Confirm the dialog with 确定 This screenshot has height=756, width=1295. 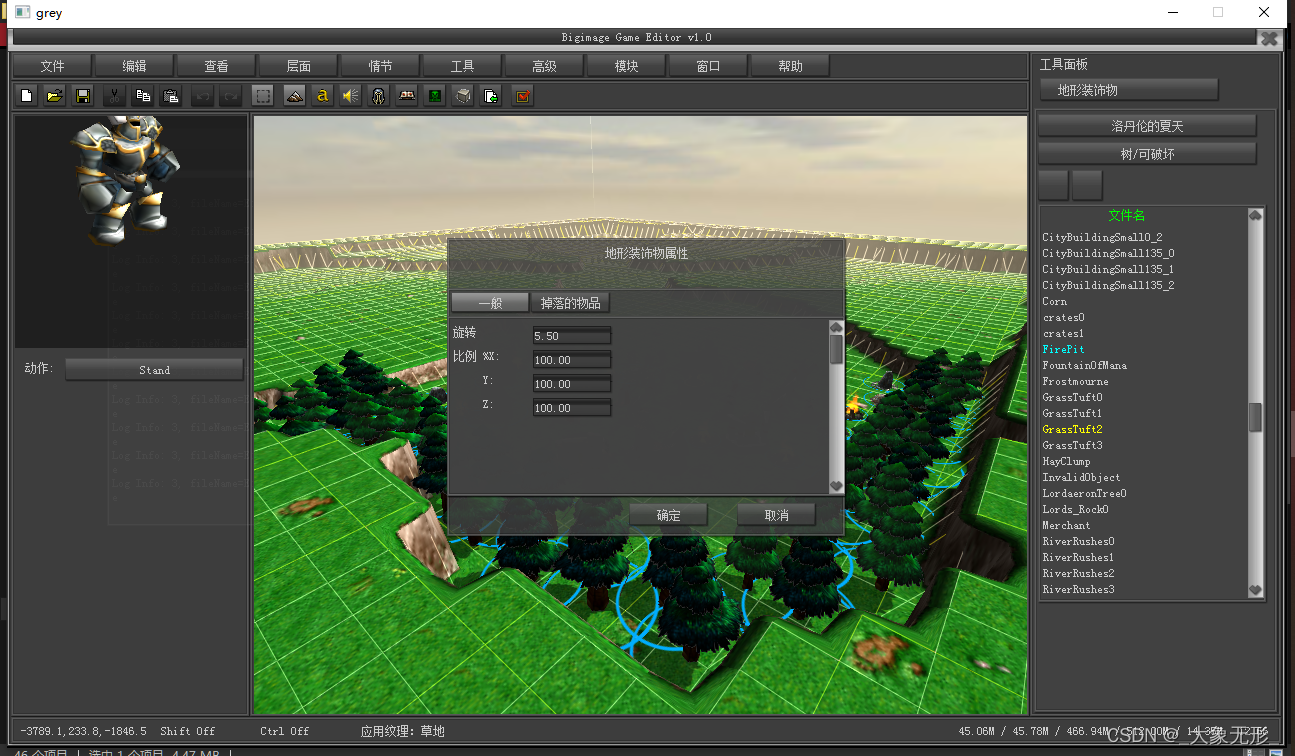668,515
